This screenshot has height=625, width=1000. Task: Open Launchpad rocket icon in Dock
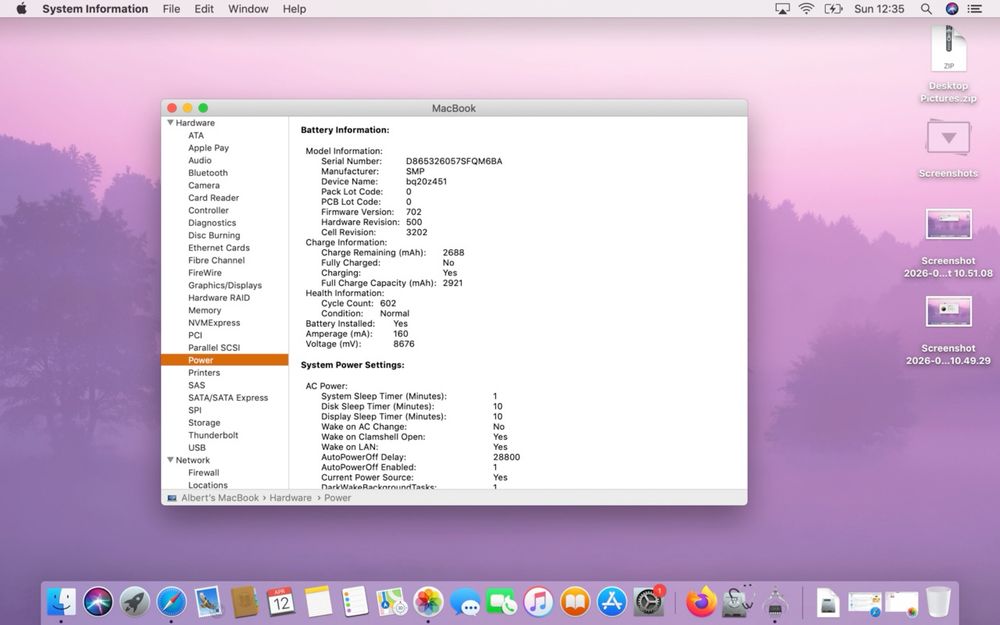coord(135,601)
